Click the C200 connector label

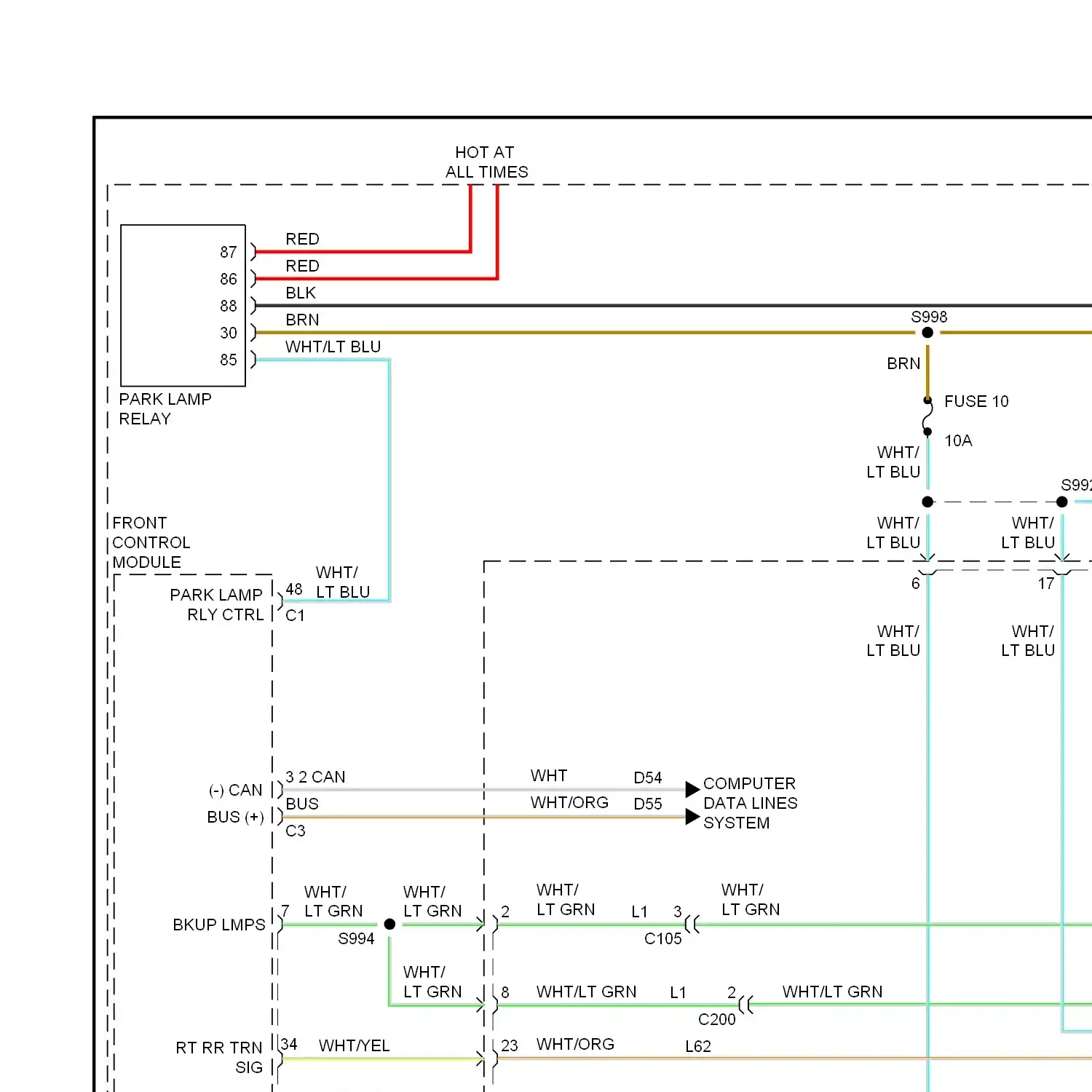click(x=717, y=1019)
